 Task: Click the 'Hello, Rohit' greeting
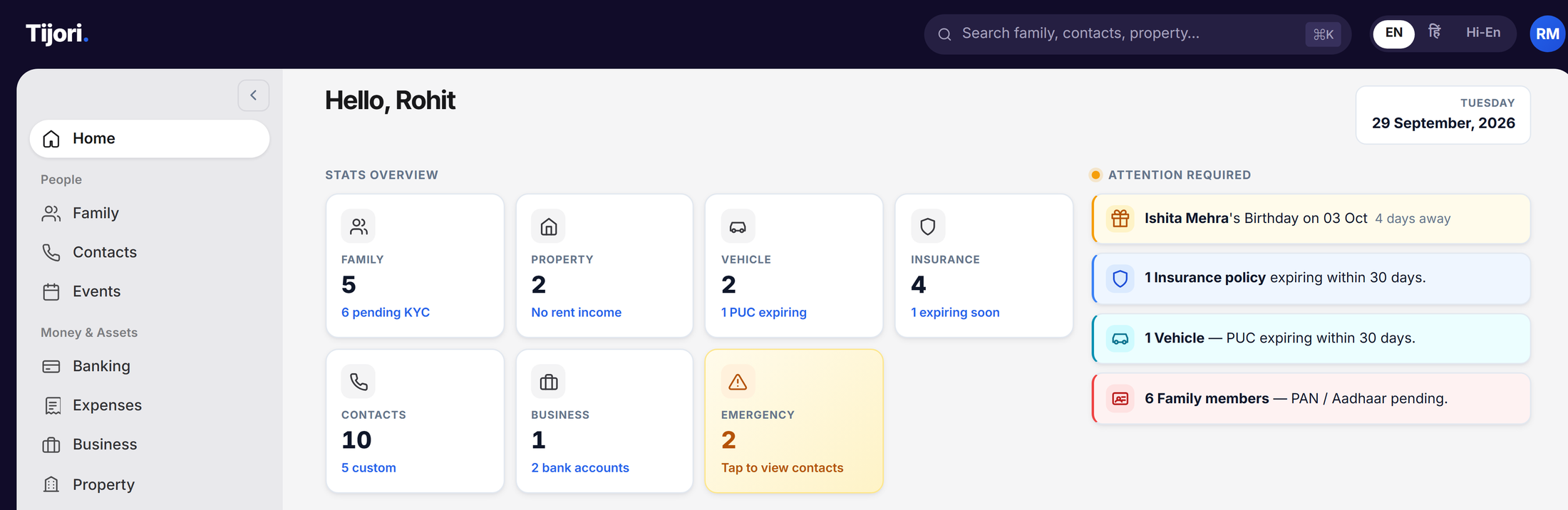390,100
